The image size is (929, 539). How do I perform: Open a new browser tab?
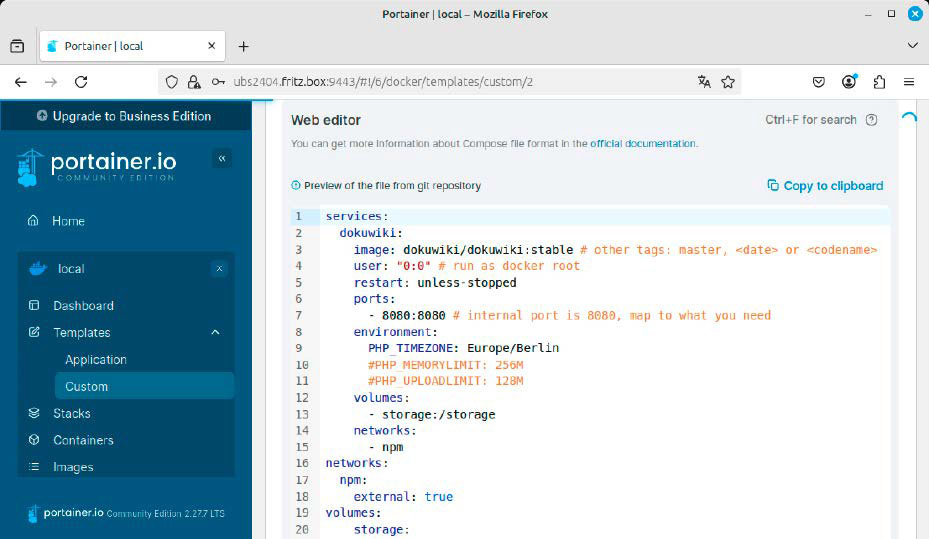(244, 46)
